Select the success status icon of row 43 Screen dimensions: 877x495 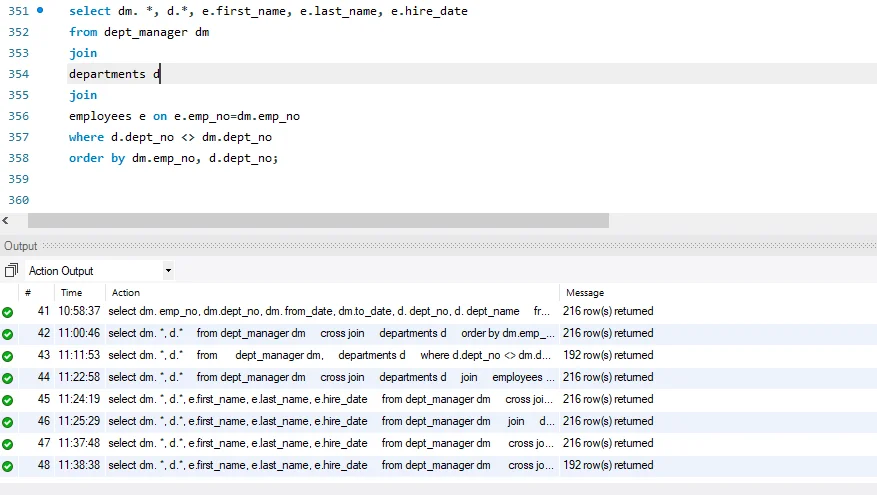click(8, 356)
